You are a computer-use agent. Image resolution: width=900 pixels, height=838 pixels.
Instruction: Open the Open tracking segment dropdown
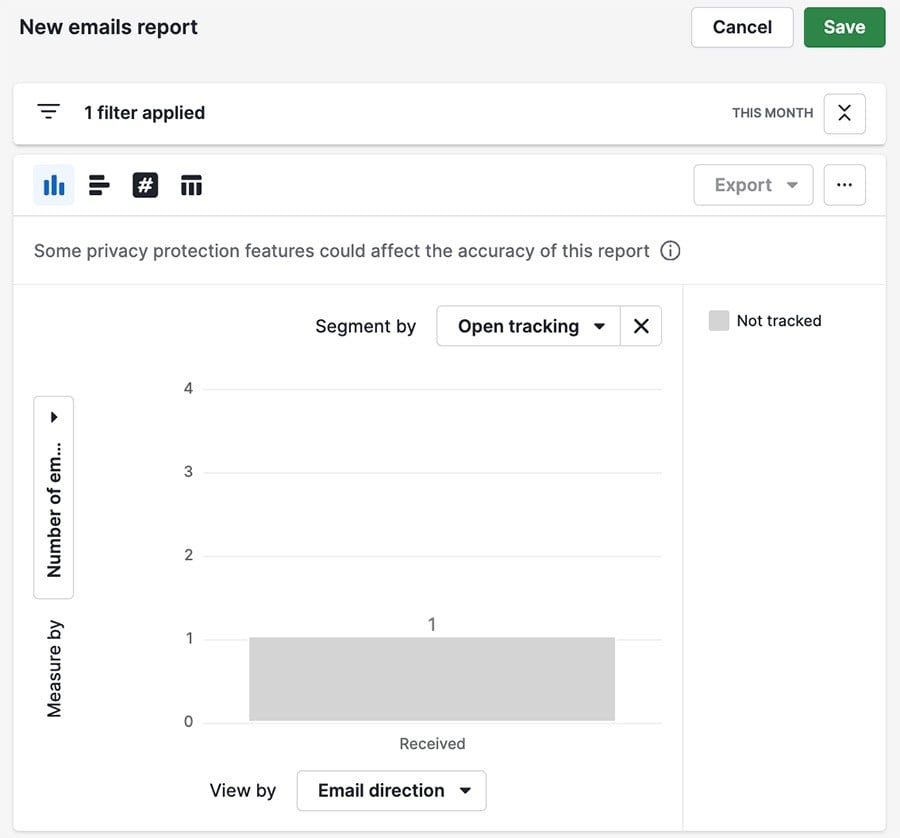tap(528, 326)
